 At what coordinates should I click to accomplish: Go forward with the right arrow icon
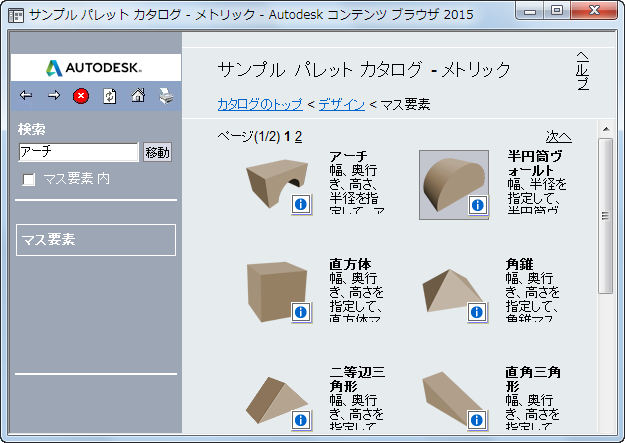54,96
